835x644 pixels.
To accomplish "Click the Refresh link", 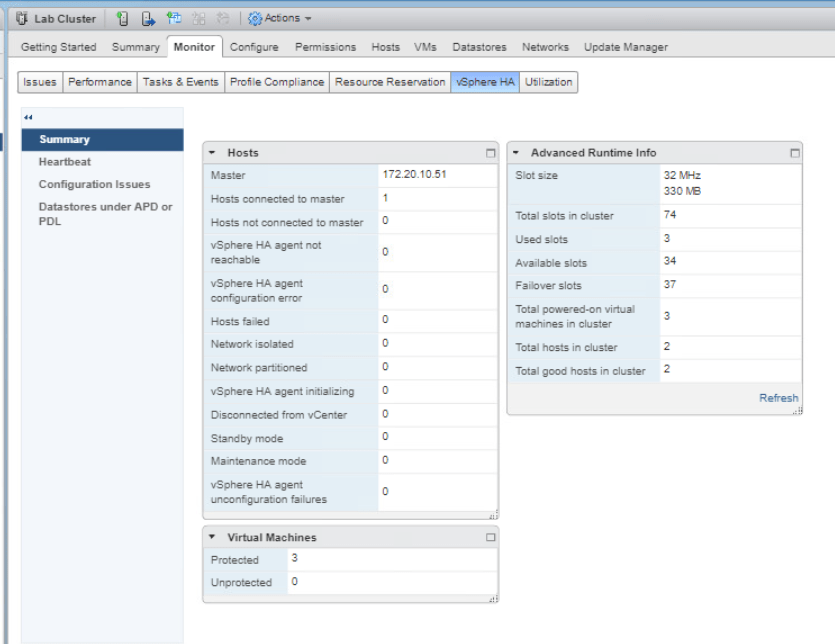I will (x=778, y=398).
